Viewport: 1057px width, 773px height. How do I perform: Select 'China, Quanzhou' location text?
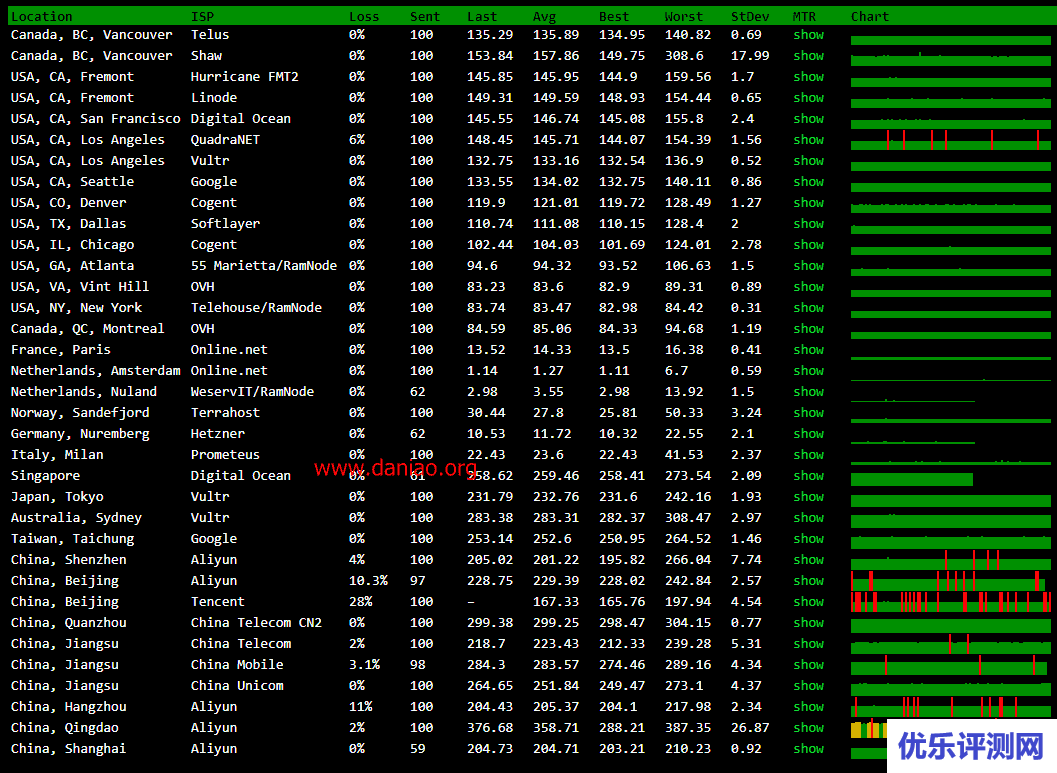tap(69, 623)
